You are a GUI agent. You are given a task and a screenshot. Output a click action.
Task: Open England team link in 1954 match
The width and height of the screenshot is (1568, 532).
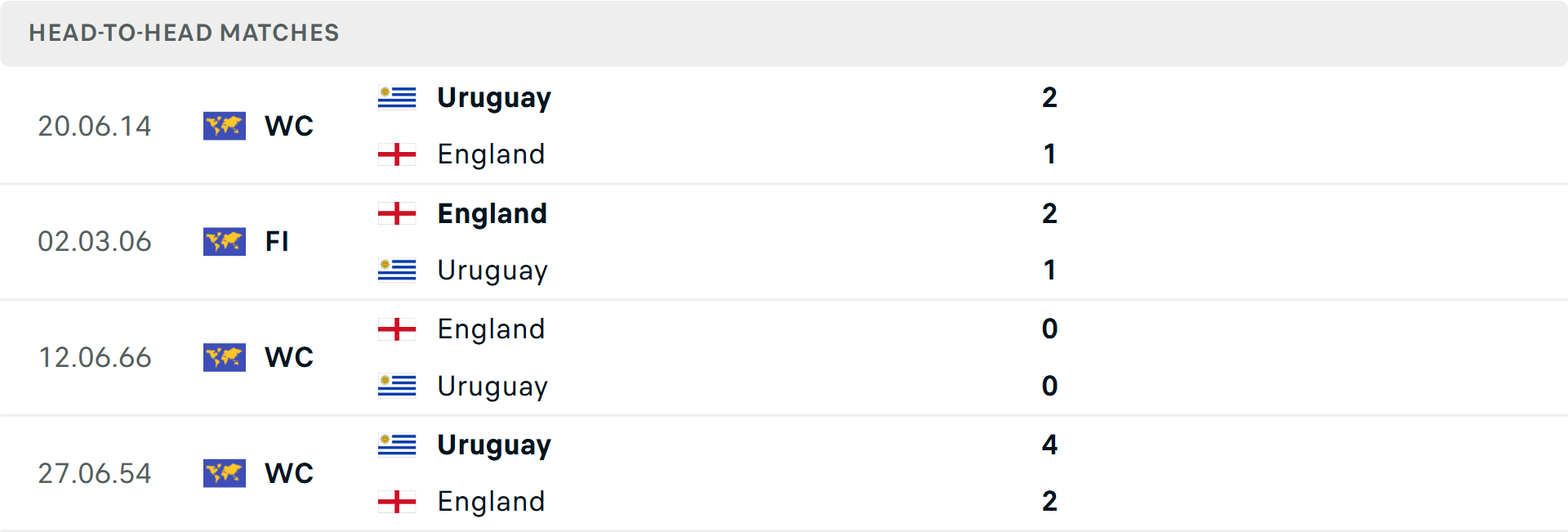pos(491,502)
